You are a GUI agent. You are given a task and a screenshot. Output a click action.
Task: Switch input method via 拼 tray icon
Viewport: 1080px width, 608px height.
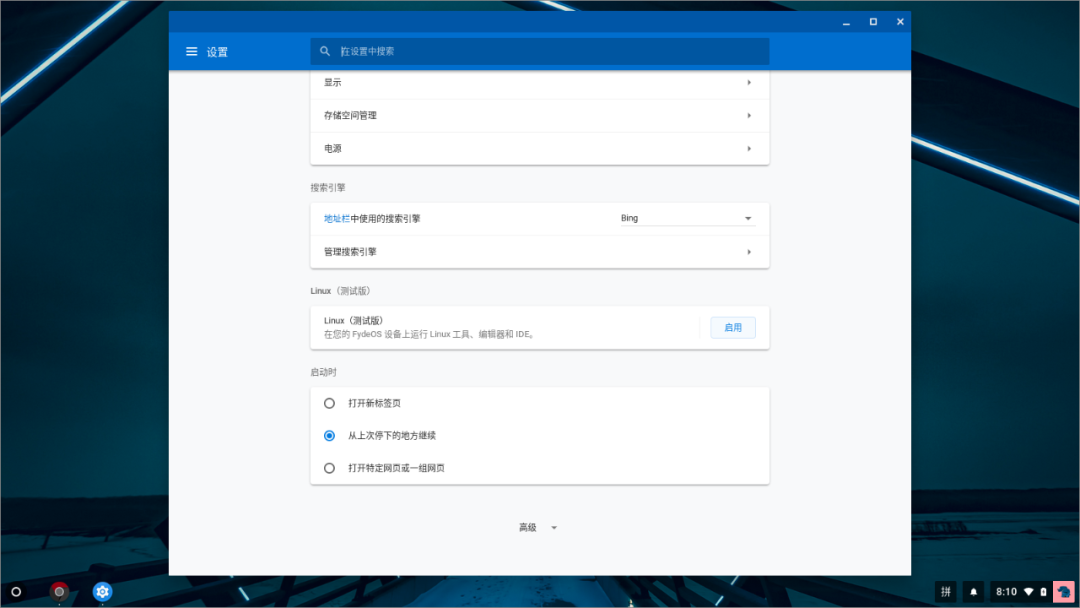point(946,591)
